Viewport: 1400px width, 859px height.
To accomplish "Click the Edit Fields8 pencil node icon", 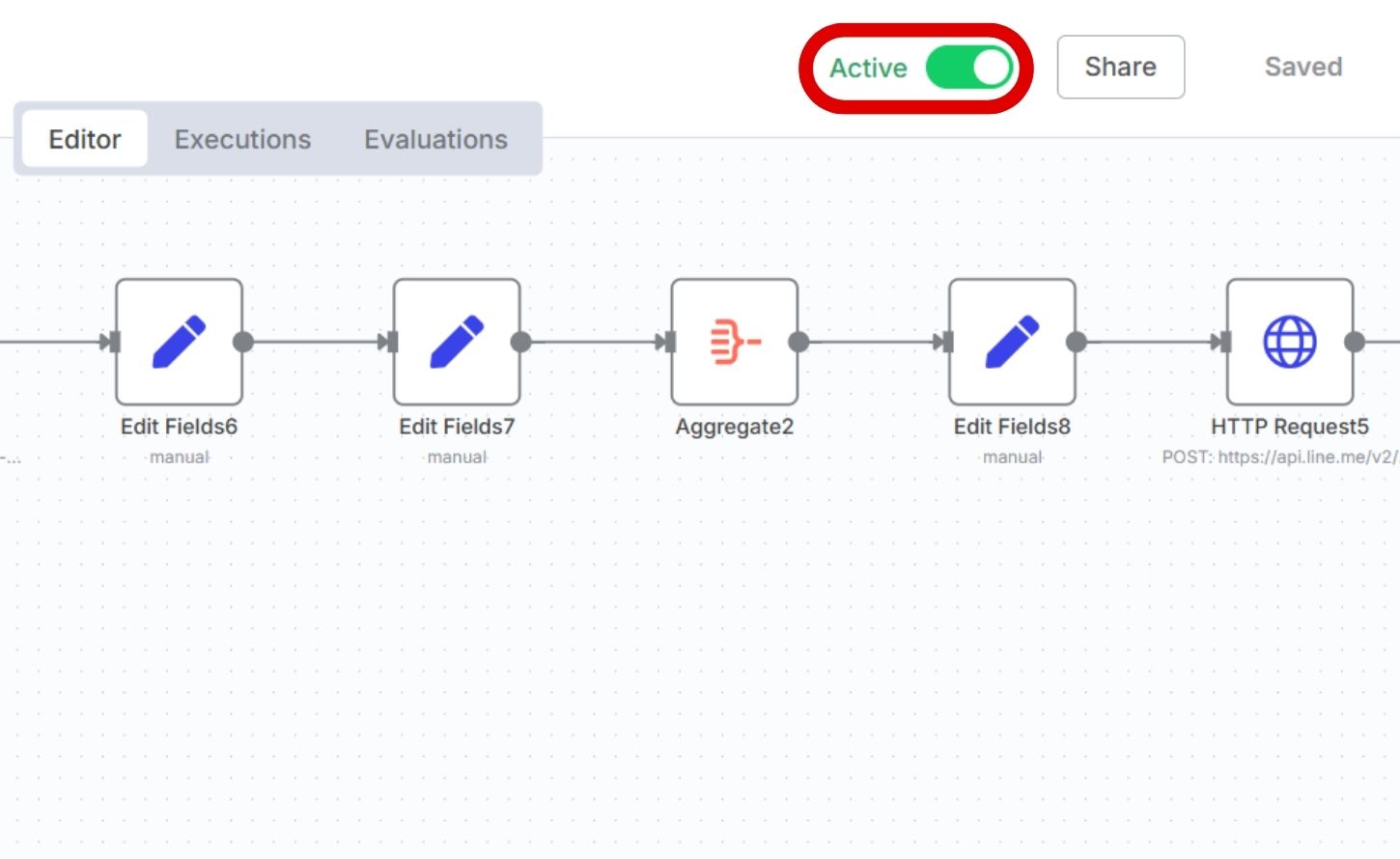I will point(1012,342).
